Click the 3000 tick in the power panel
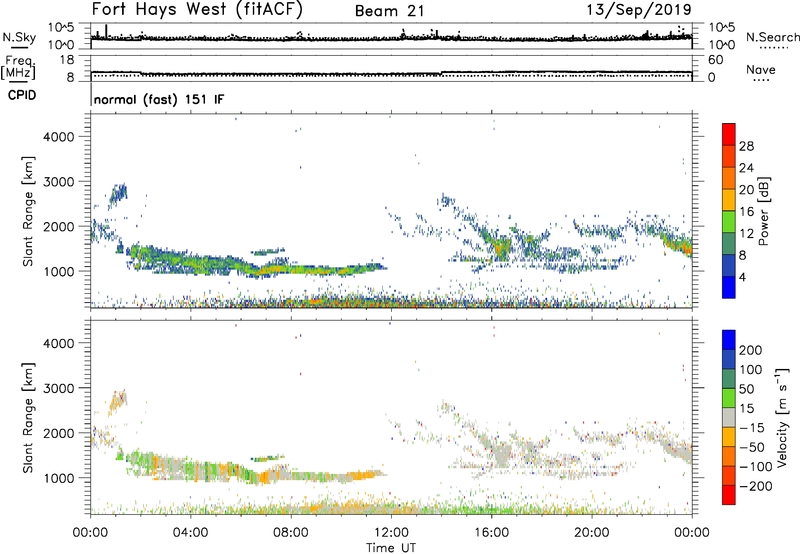 coord(59,182)
